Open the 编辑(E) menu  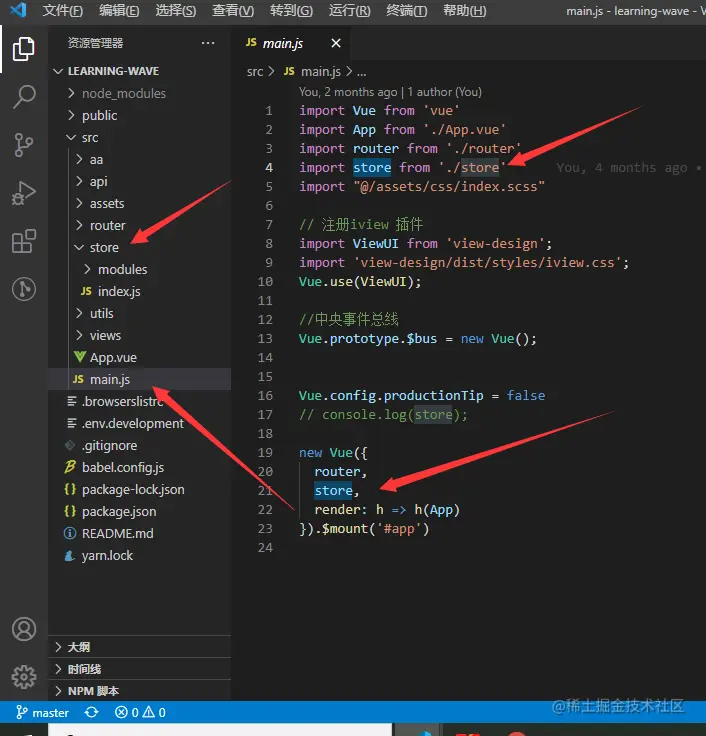click(119, 10)
